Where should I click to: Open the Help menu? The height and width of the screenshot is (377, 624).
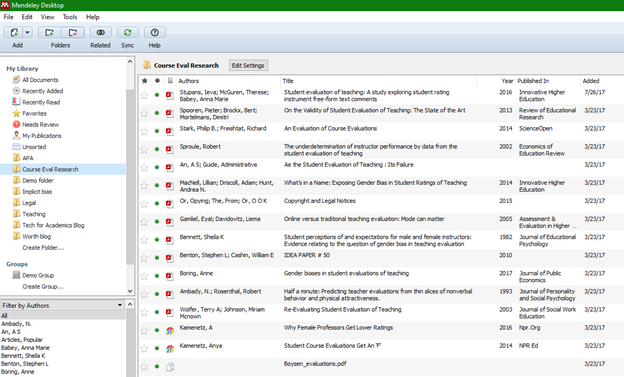pyautogui.click(x=93, y=17)
